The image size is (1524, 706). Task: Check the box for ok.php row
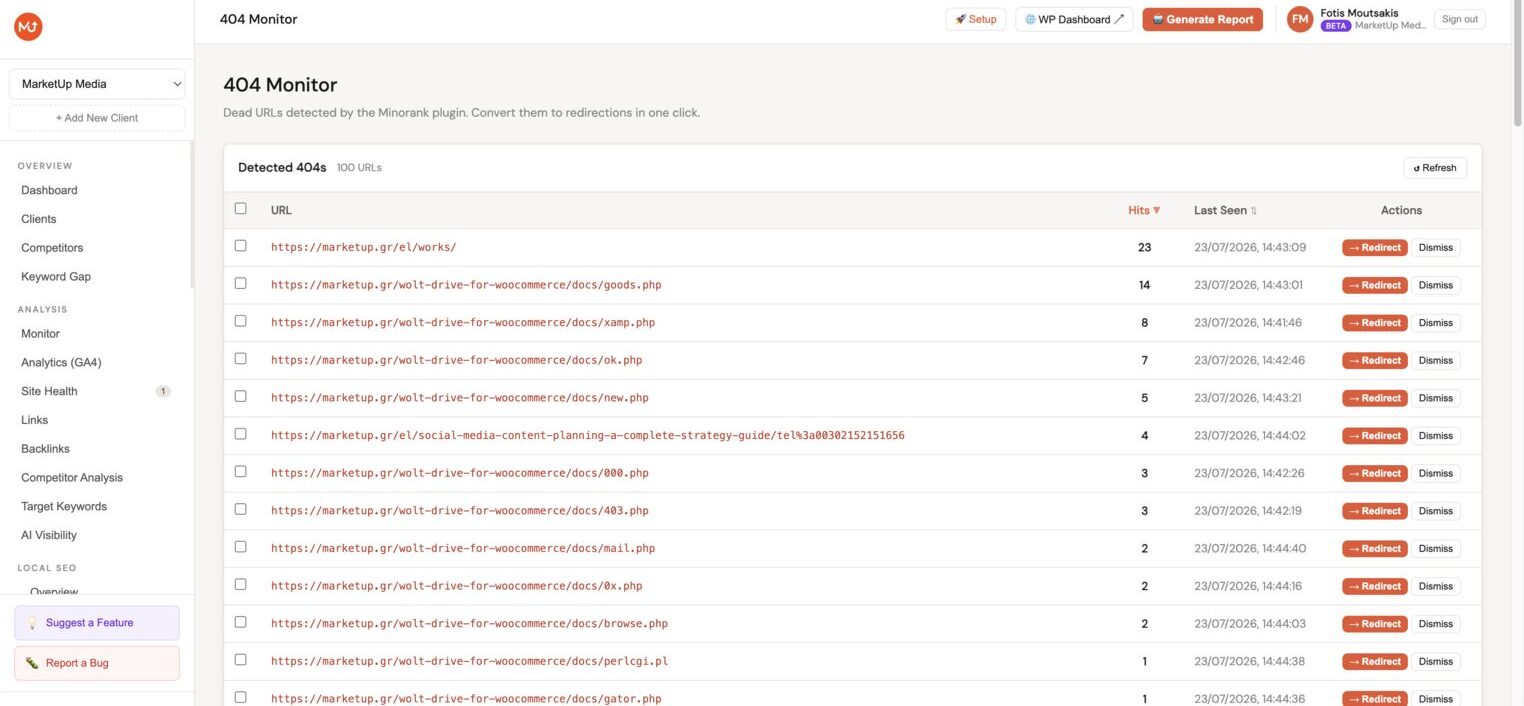pyautogui.click(x=240, y=358)
